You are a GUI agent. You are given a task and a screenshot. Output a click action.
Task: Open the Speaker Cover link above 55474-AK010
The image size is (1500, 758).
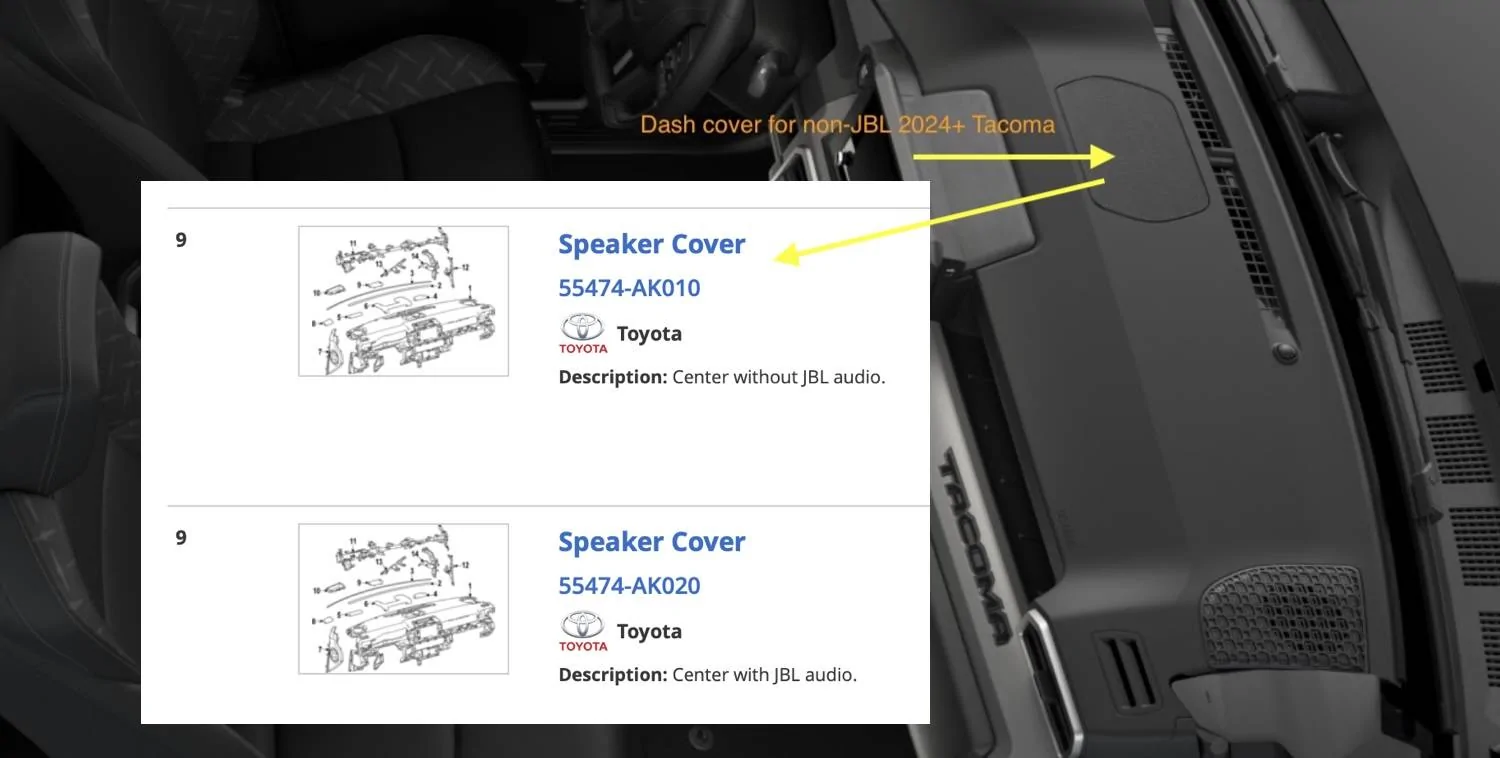pyautogui.click(x=652, y=244)
